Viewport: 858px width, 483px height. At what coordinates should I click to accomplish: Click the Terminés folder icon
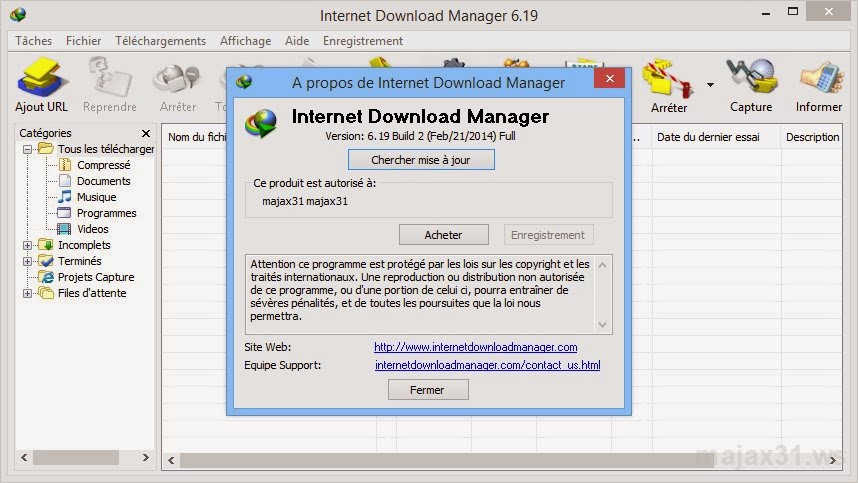point(46,261)
